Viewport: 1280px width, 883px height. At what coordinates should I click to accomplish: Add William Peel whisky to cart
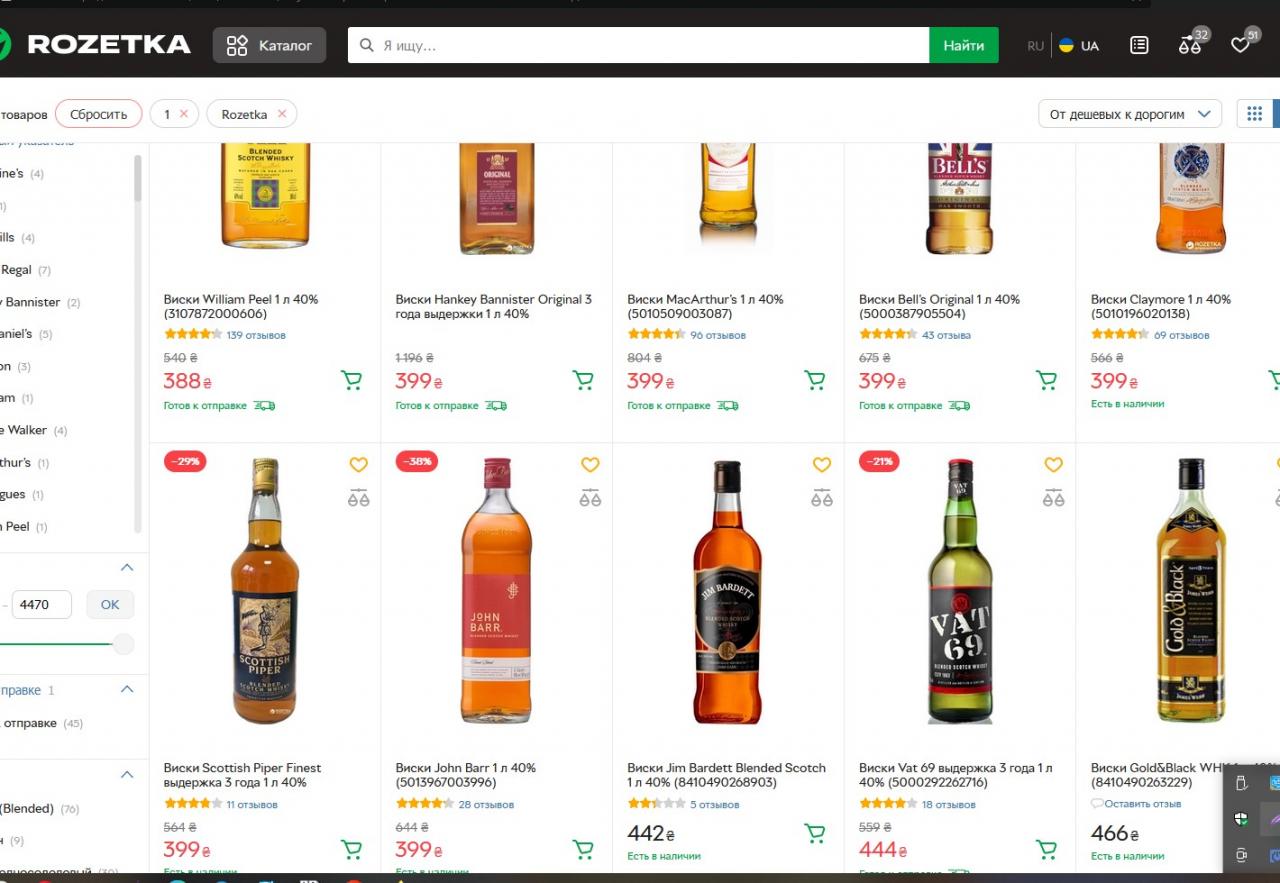pyautogui.click(x=351, y=380)
